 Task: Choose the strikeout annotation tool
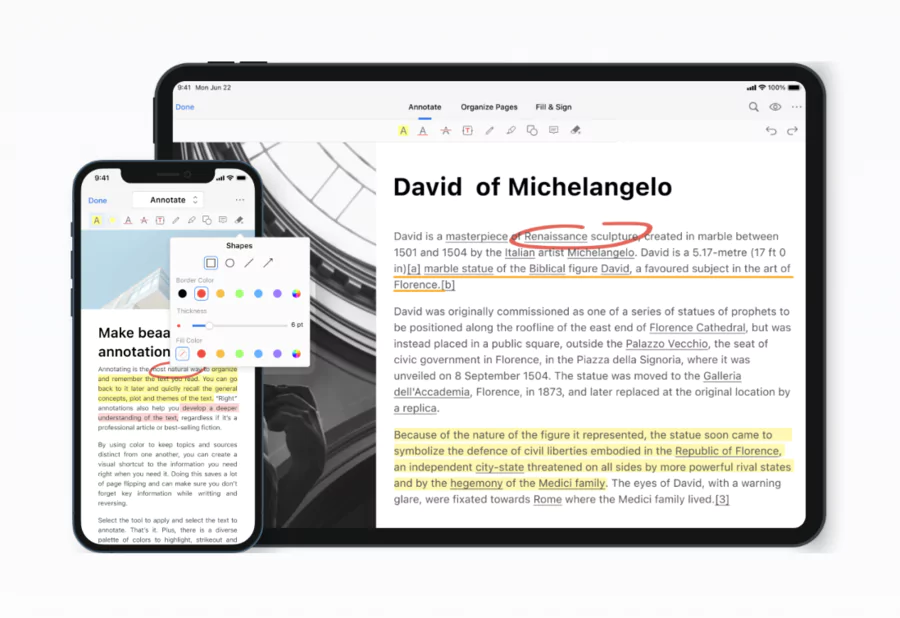[x=446, y=130]
